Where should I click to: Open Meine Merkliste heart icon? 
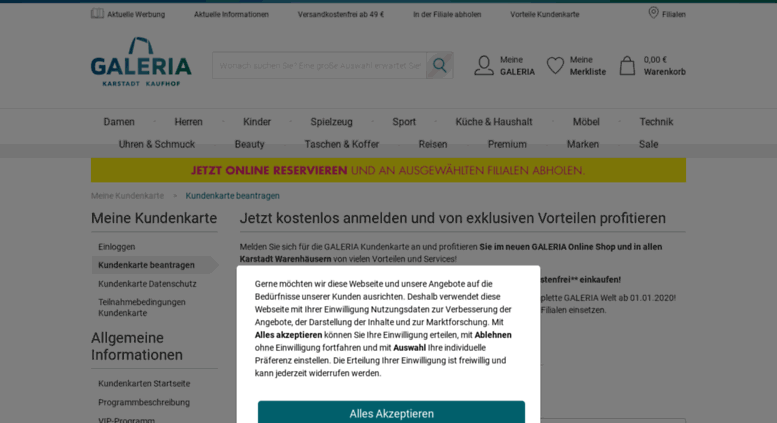[555, 65]
